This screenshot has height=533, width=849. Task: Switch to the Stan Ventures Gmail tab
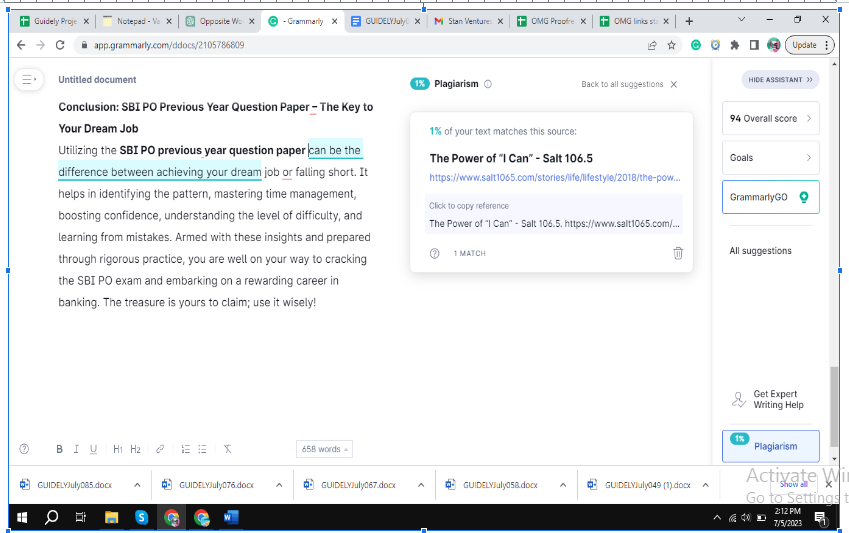[x=467, y=21]
